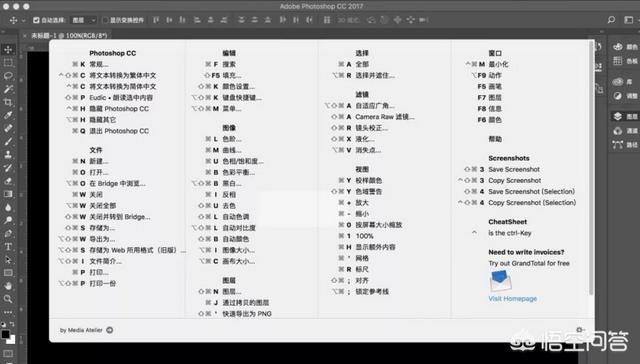Select the History Brush tool
The height and width of the screenshot is (364, 640).
coord(8,167)
